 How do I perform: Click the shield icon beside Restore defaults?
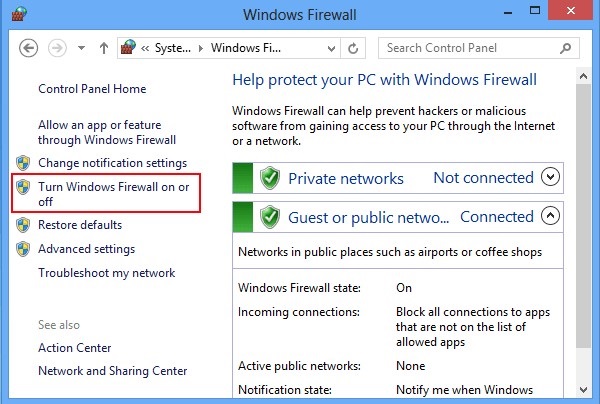tap(23, 225)
